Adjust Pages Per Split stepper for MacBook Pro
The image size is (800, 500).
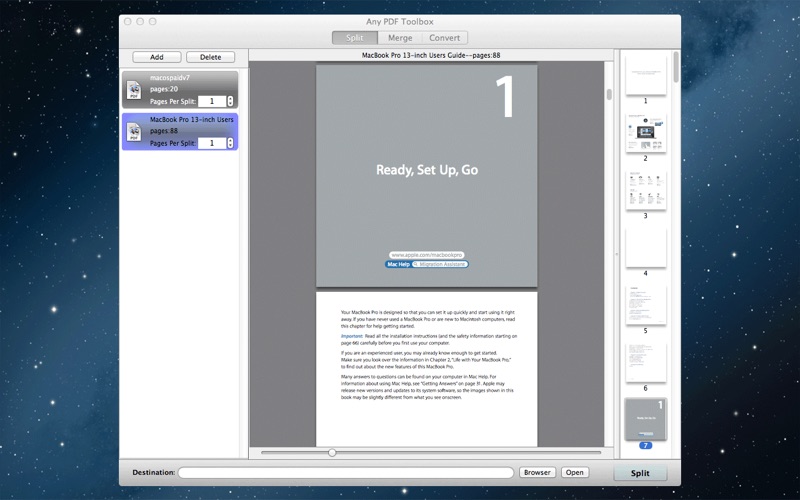click(x=230, y=143)
